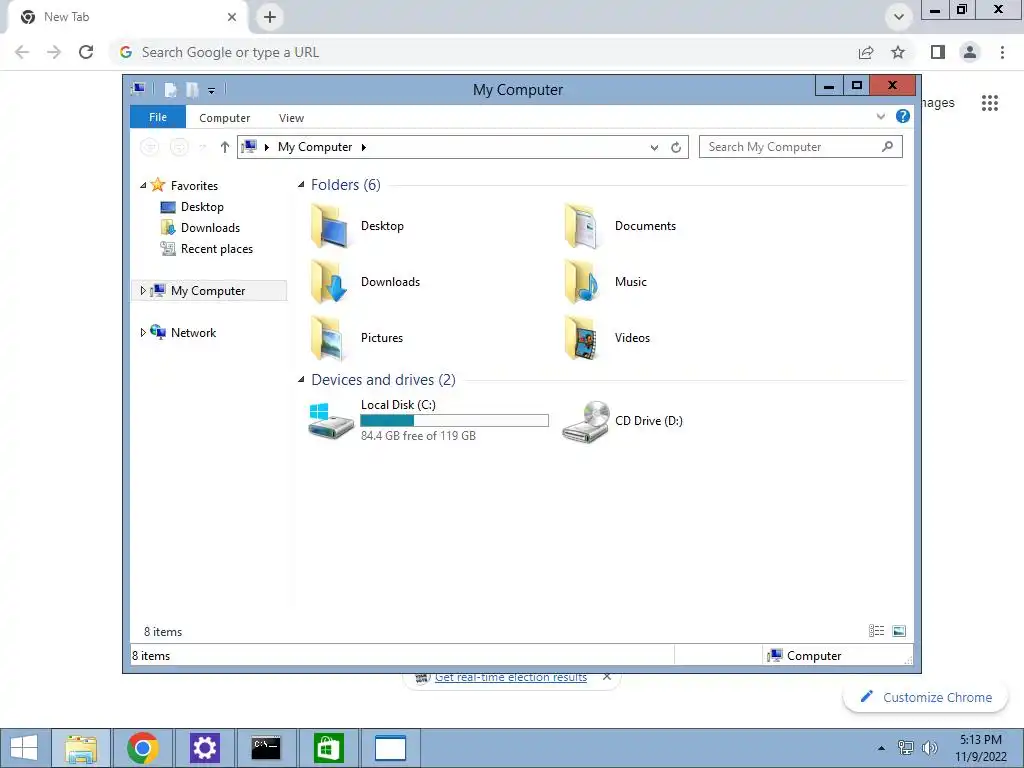This screenshot has height=768, width=1024.
Task: Click My Computer breadcrumb in address bar
Action: (315, 148)
